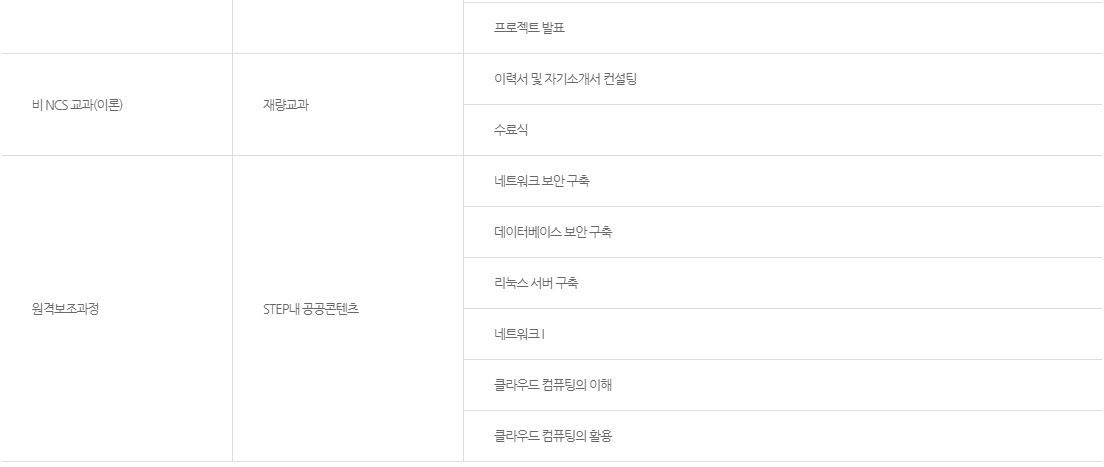This screenshot has width=1104, height=467.
Task: Select the STEP내 공공콘텐츠 cell
Action: coord(311,308)
